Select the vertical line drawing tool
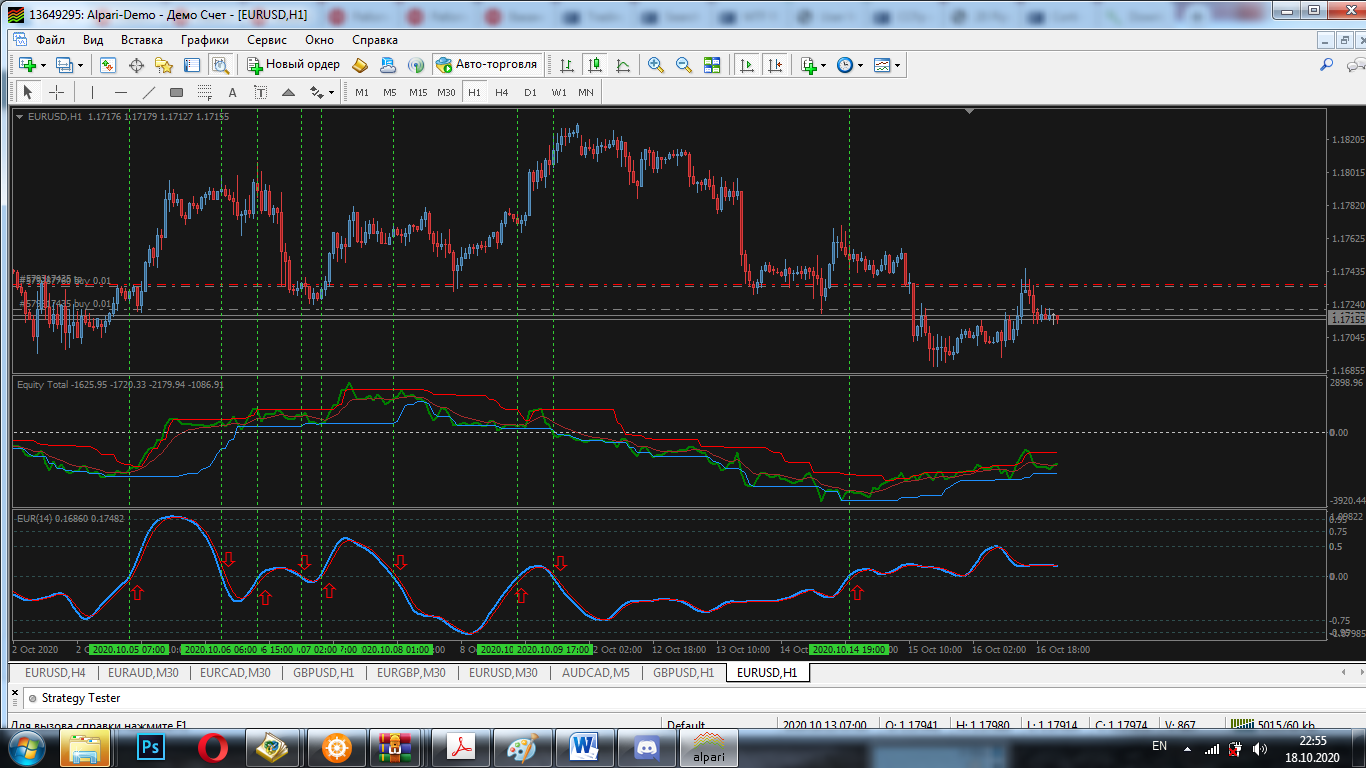Screen dimensions: 1366x768 tap(92, 92)
